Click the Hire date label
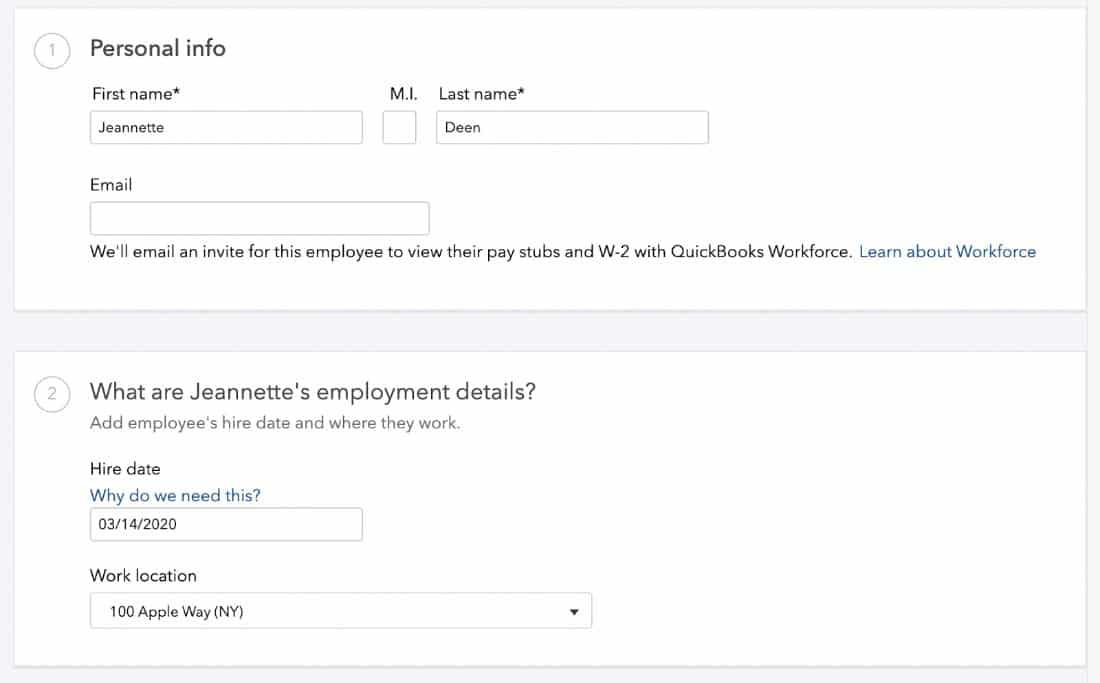The width and height of the screenshot is (1100, 683). coord(125,468)
